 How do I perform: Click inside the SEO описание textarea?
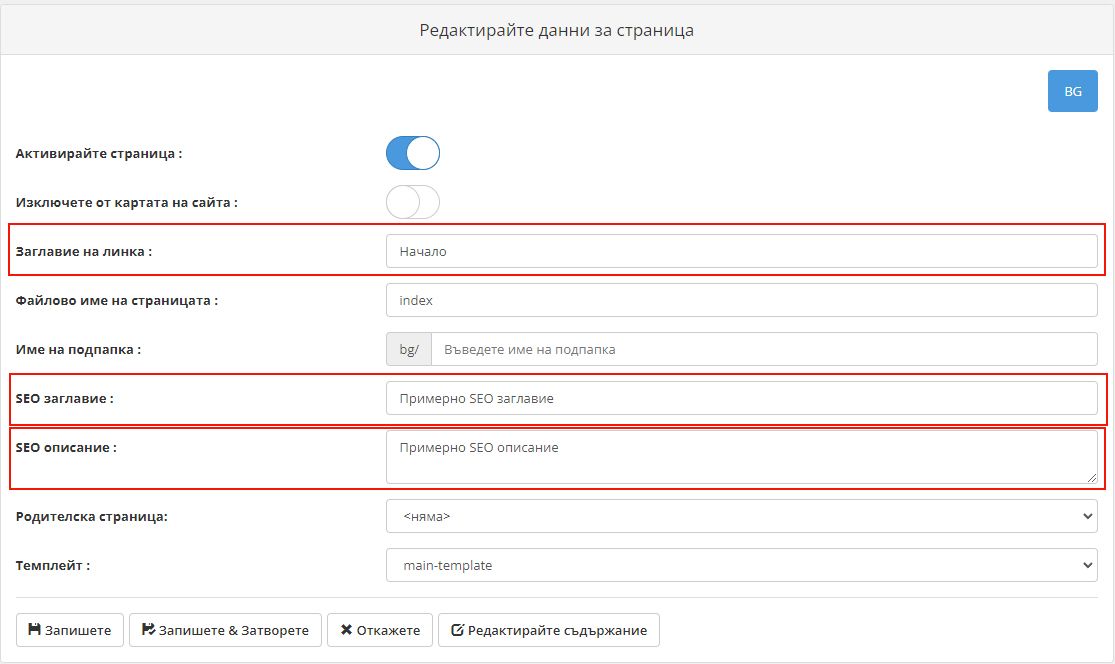(740, 456)
